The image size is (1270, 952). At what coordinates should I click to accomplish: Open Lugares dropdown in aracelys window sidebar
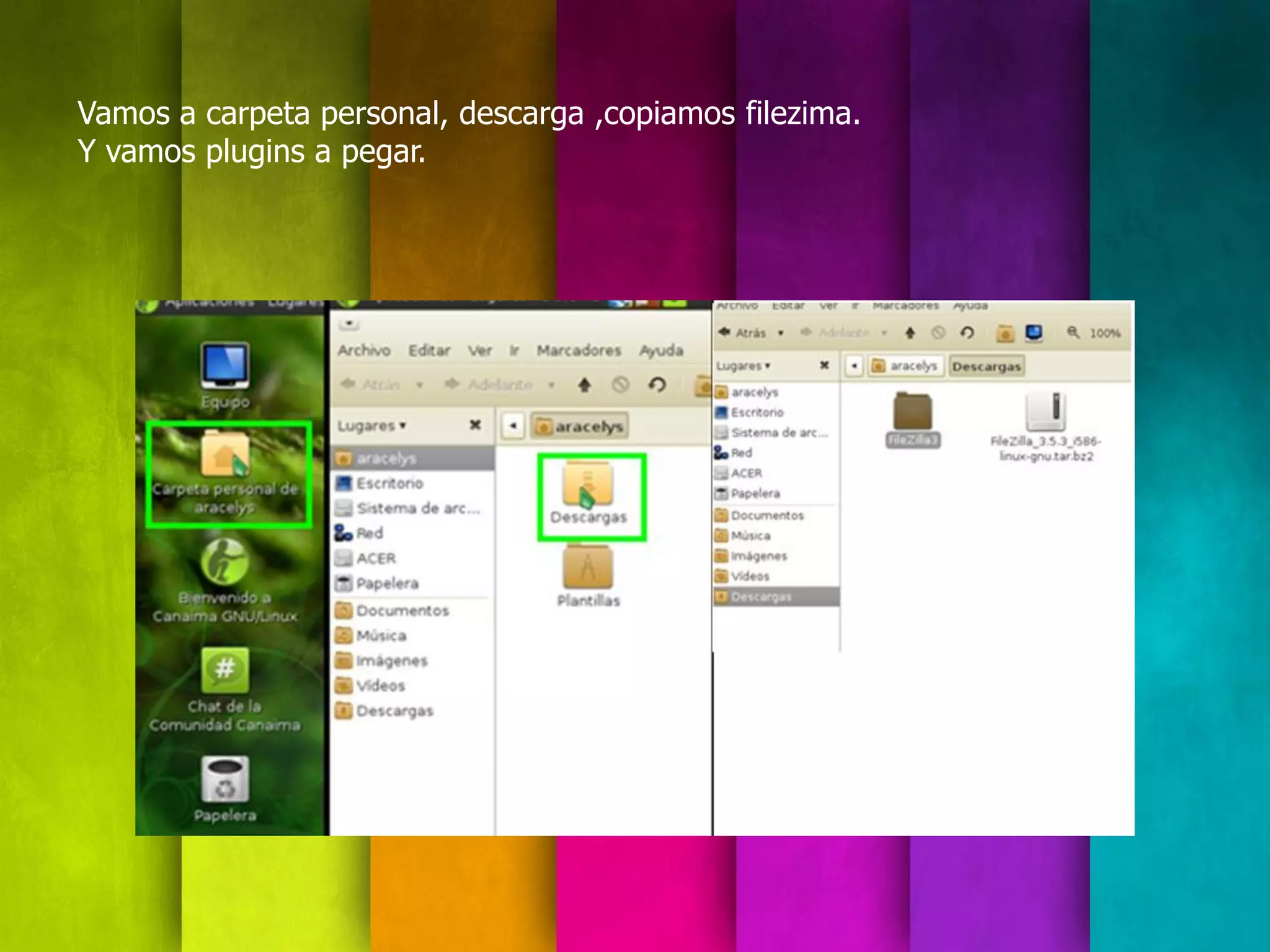[x=372, y=426]
